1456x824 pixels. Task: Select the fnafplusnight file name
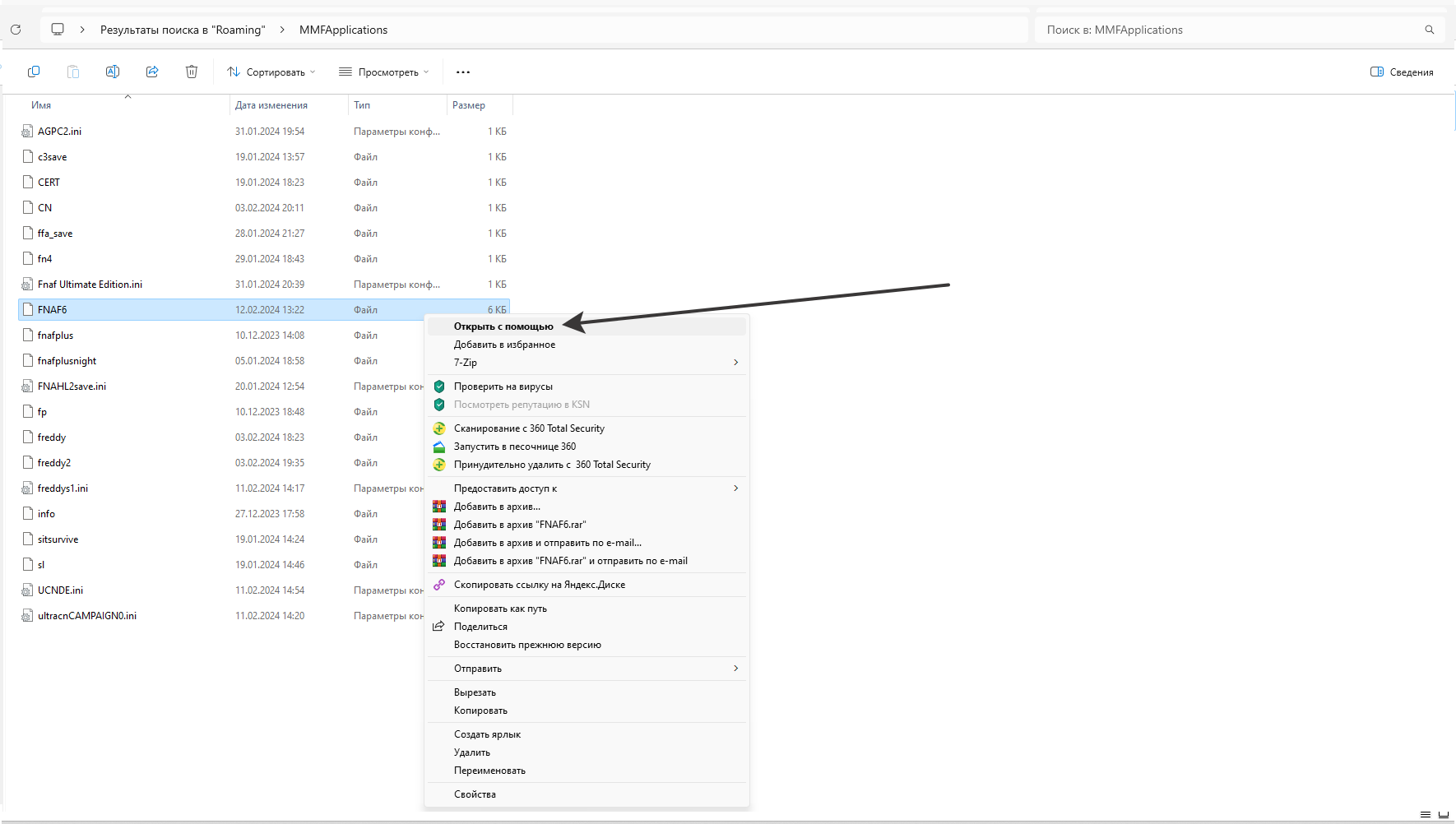tap(67, 361)
